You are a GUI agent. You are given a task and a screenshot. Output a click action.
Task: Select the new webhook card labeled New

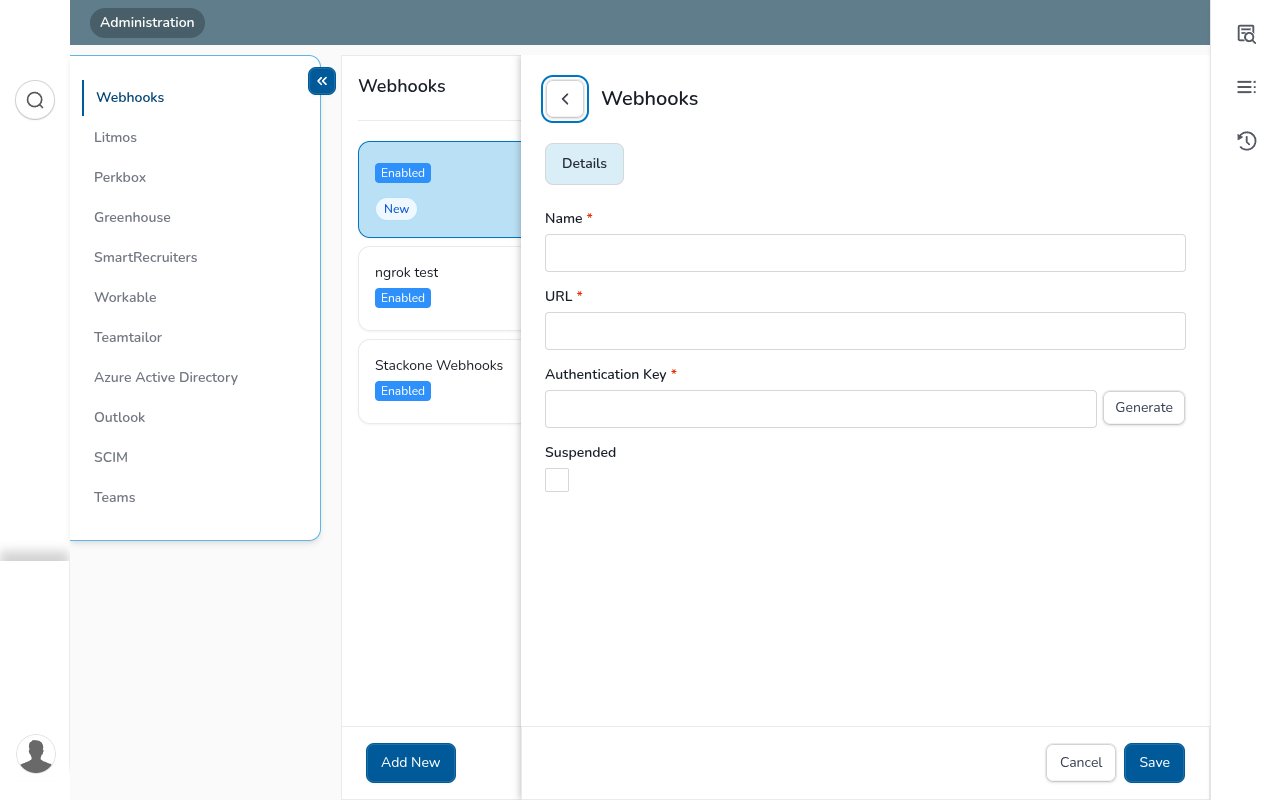tap(440, 189)
